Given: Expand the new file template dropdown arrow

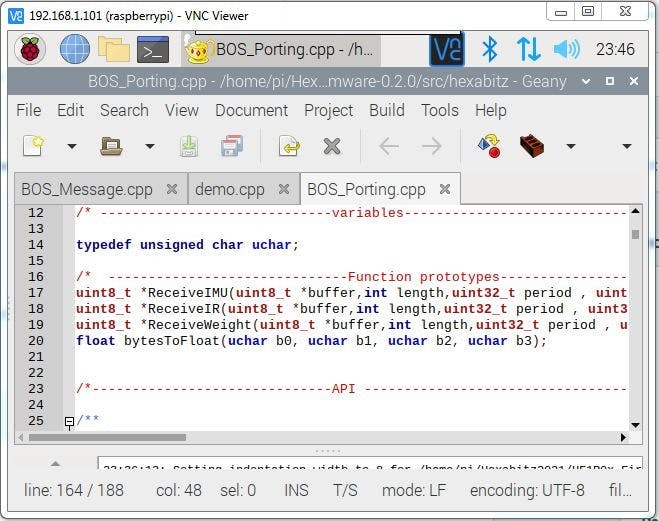Looking at the screenshot, I should click(72, 147).
